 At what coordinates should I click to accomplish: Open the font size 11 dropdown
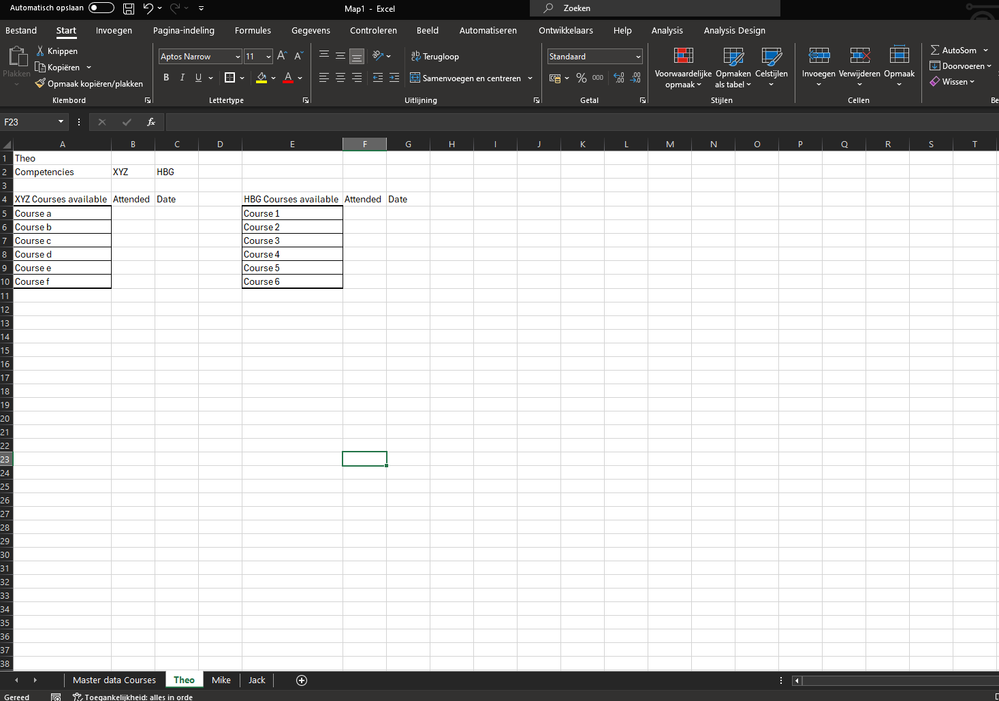tap(268, 57)
